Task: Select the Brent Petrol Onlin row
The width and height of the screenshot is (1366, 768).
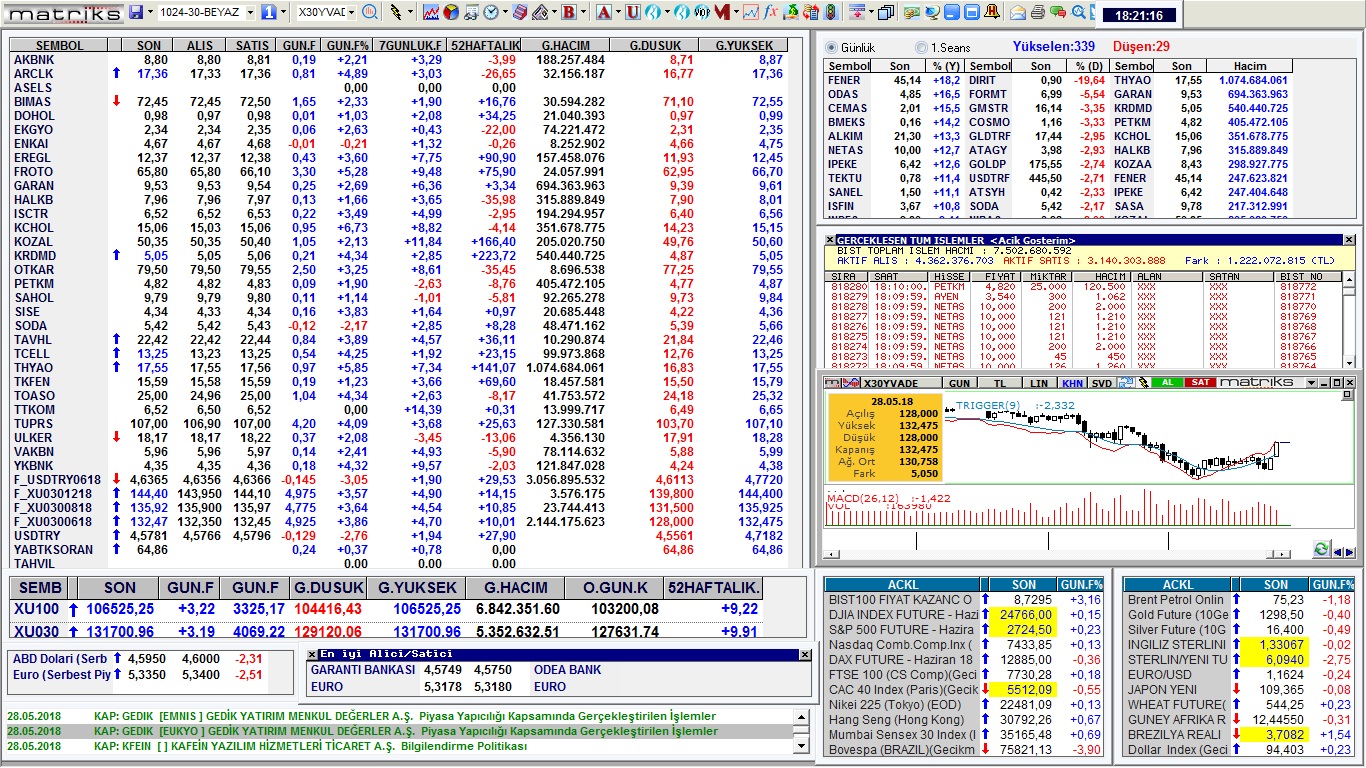Action: click(x=1239, y=600)
